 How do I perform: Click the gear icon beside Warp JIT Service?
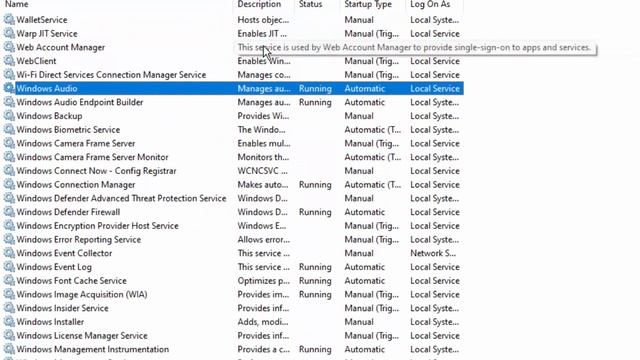[x=9, y=33]
